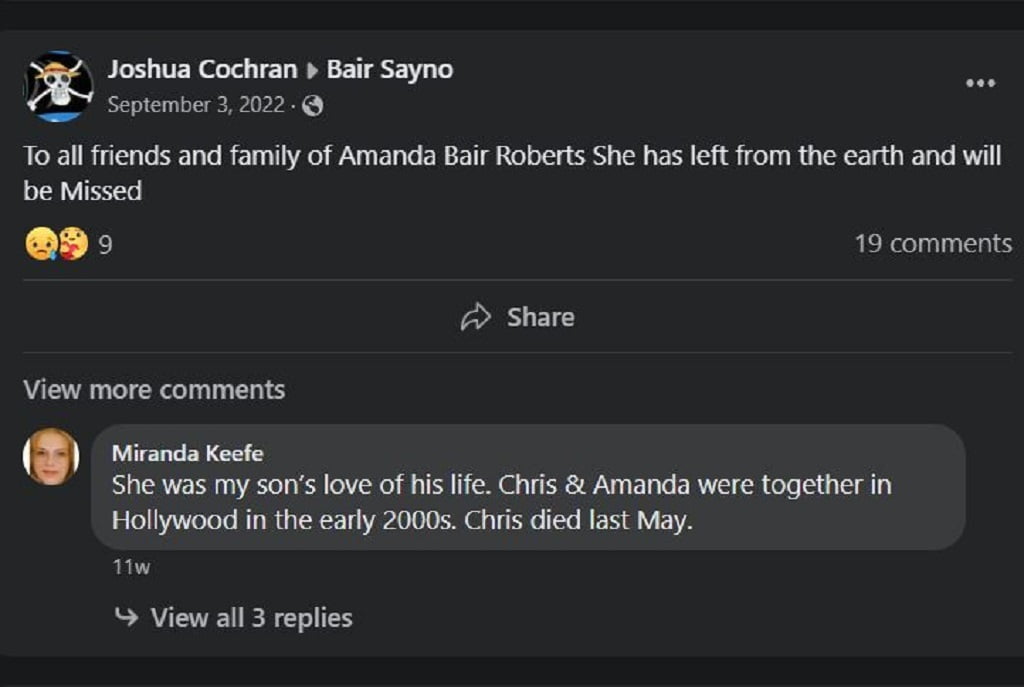The width and height of the screenshot is (1024, 687).
Task: Open Bair Sayno's profile link
Action: click(x=390, y=69)
